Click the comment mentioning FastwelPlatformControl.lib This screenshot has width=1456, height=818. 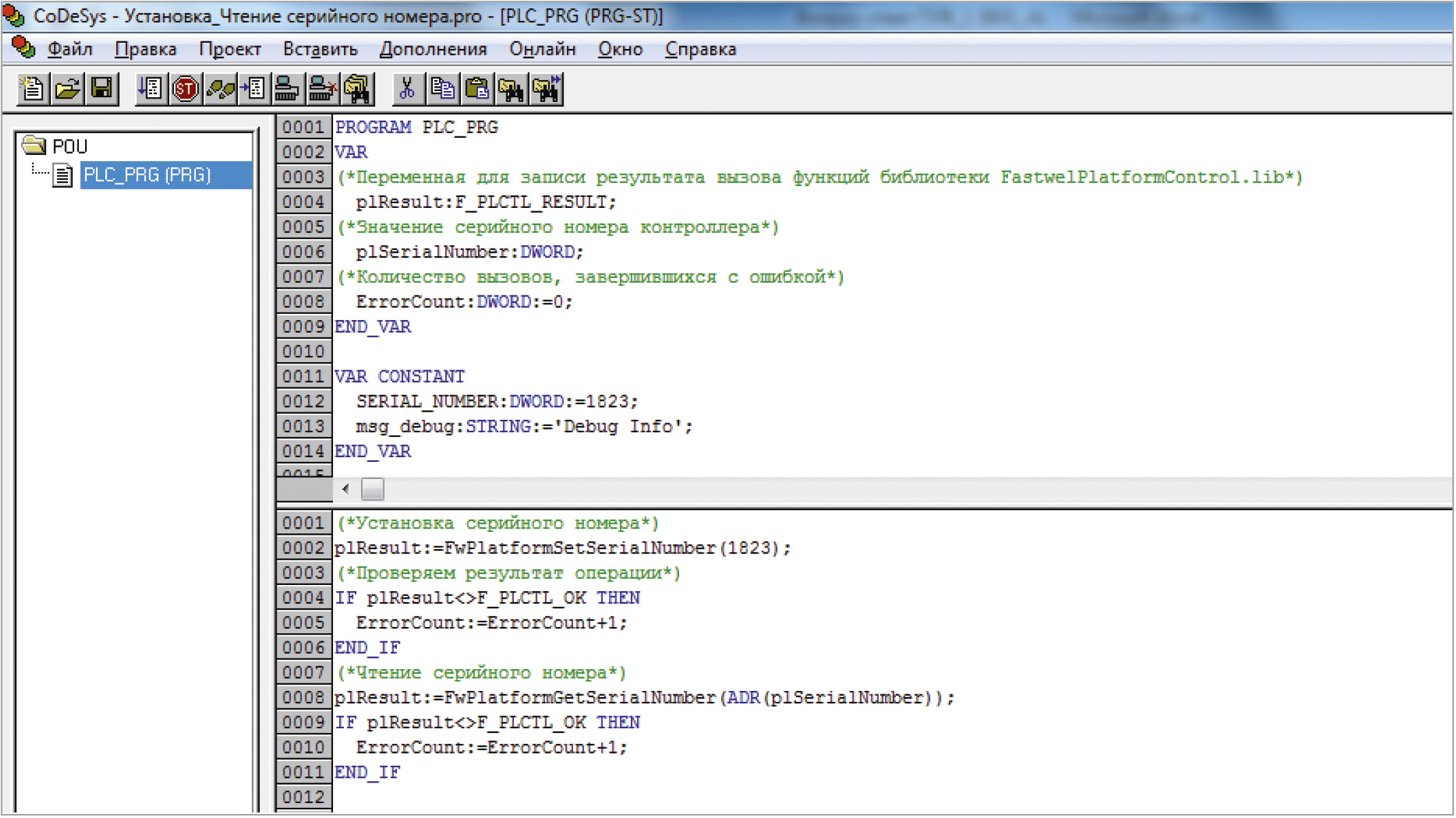820,177
